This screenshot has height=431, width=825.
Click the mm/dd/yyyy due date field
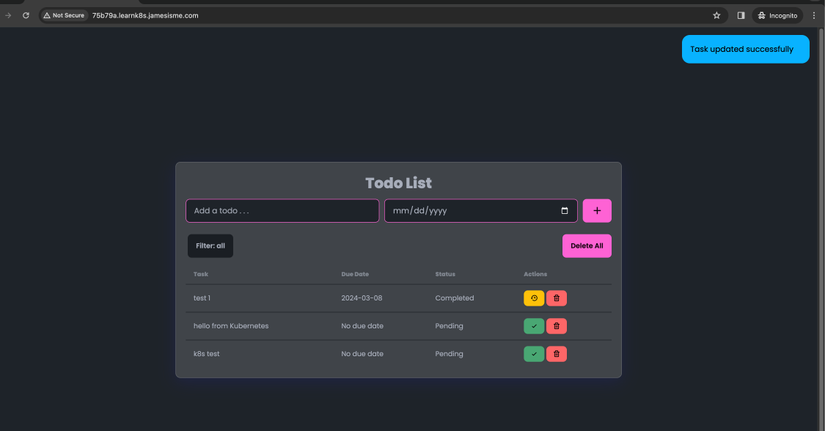click(x=470, y=211)
